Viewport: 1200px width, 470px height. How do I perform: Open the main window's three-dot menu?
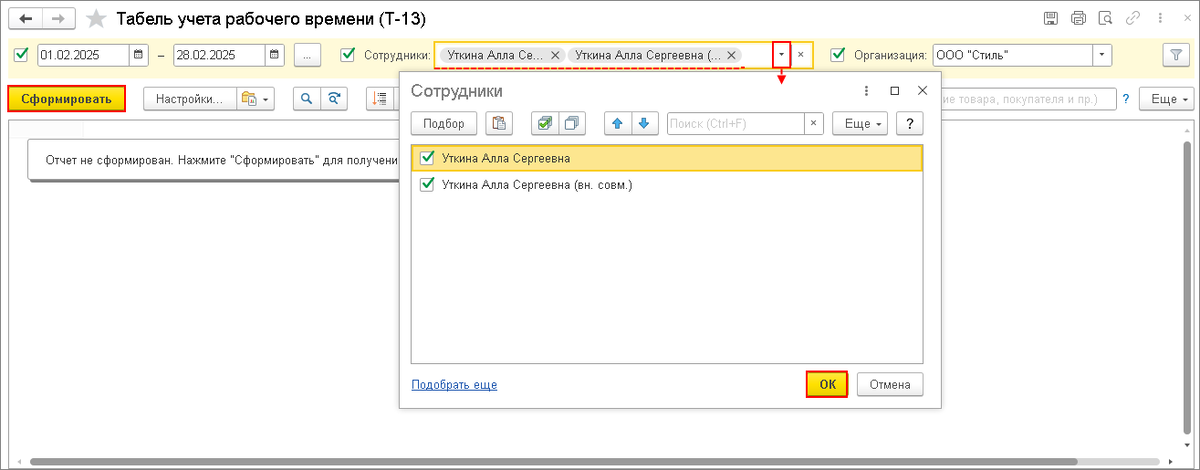[x=1158, y=18]
